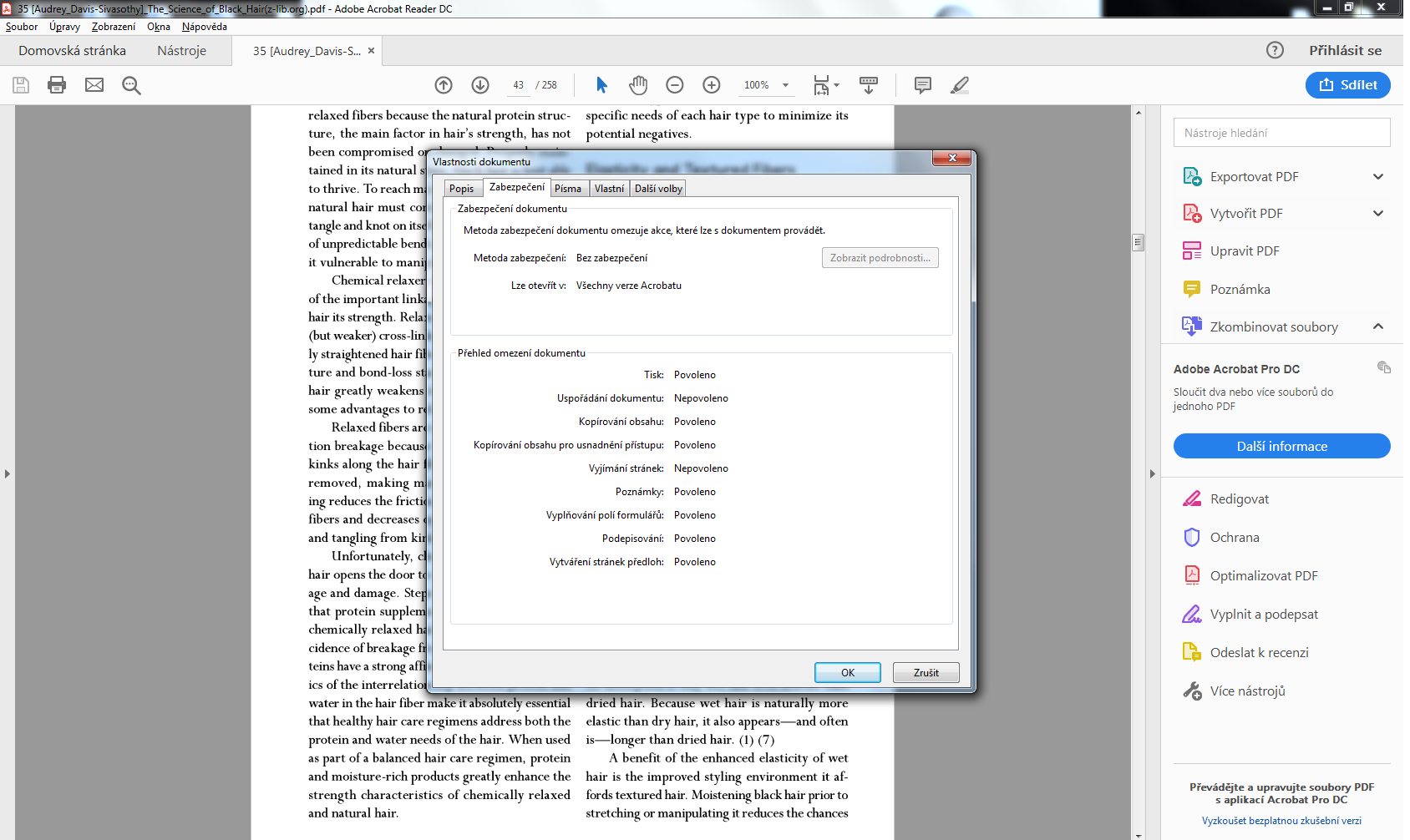Open the Ochrana tool
The image size is (1410, 840).
point(1235,538)
